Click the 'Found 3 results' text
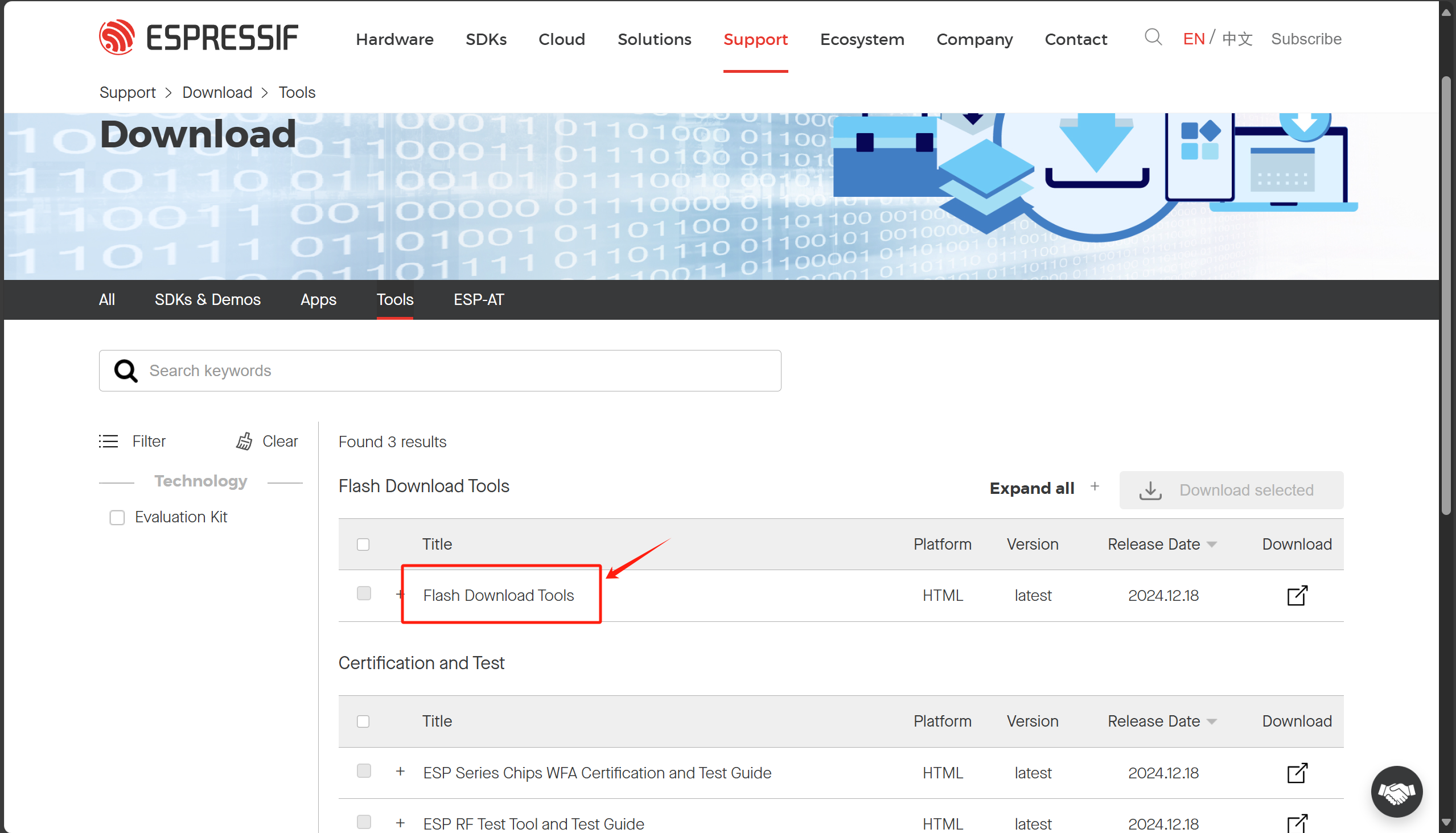1456x833 pixels. click(x=392, y=442)
